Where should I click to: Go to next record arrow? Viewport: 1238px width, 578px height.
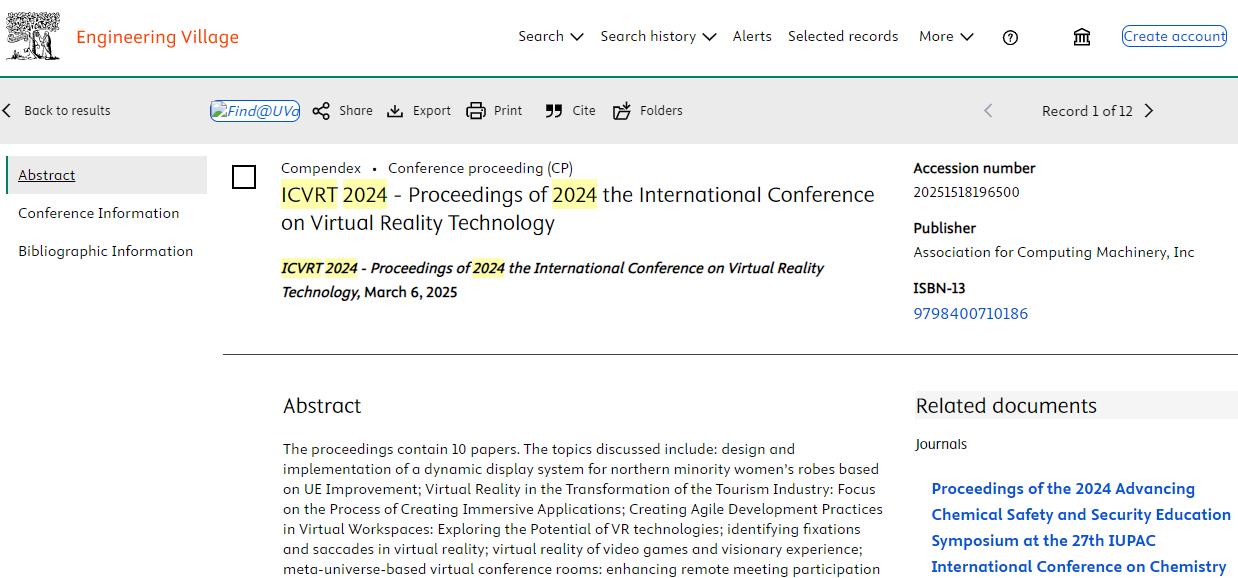tap(1149, 111)
